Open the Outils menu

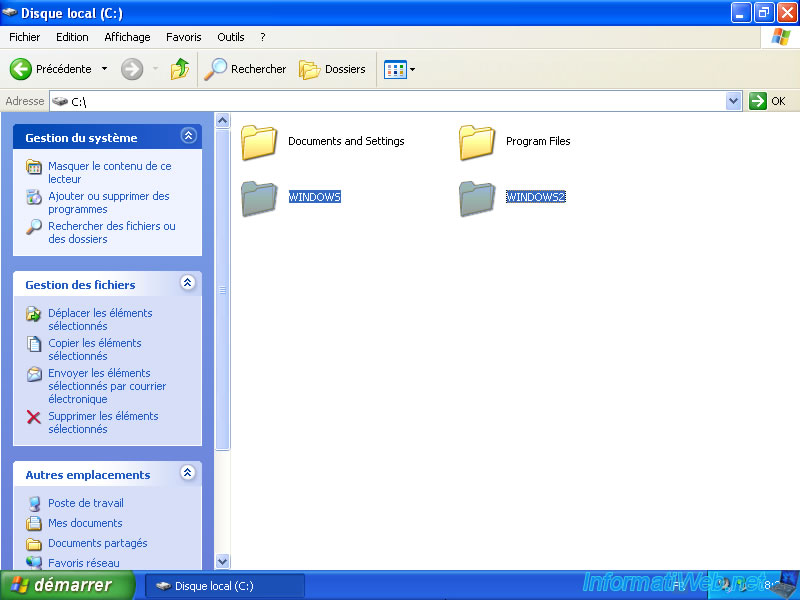click(231, 37)
